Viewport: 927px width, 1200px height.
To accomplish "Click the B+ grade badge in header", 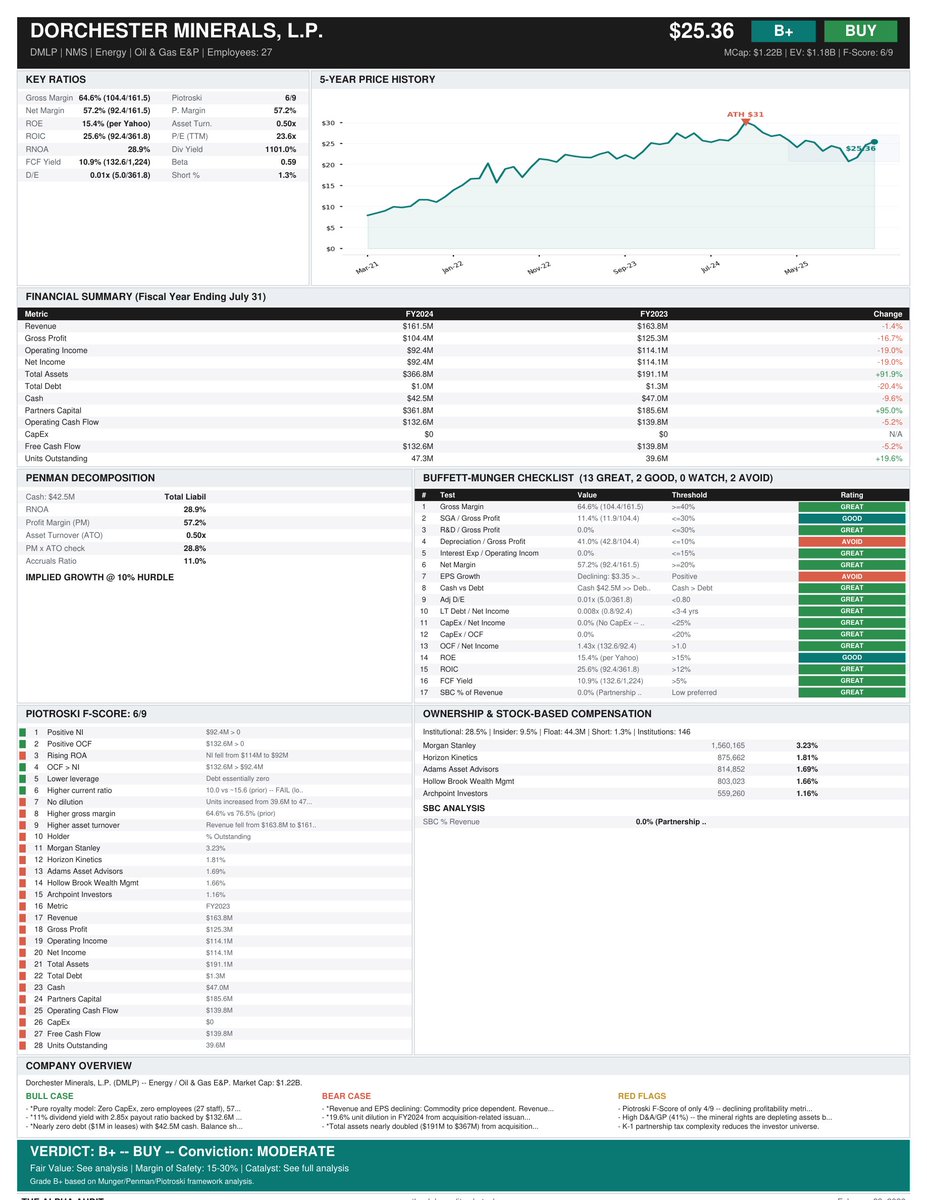I will tap(783, 31).
